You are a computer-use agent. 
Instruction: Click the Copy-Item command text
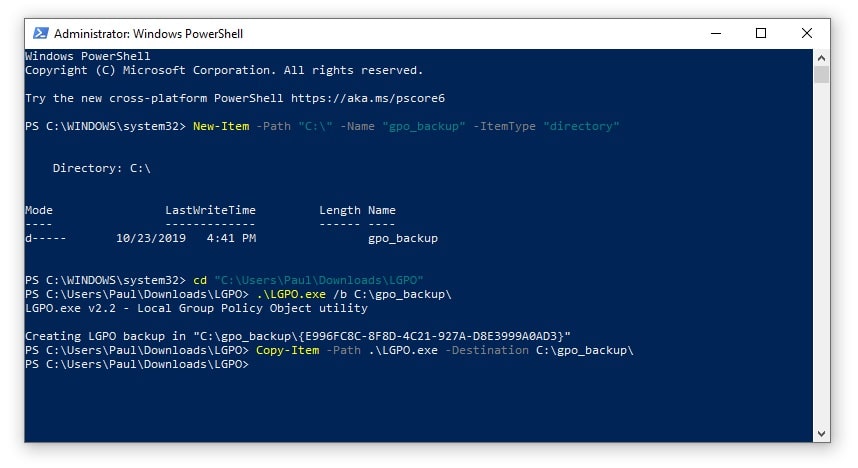pyautogui.click(x=287, y=350)
